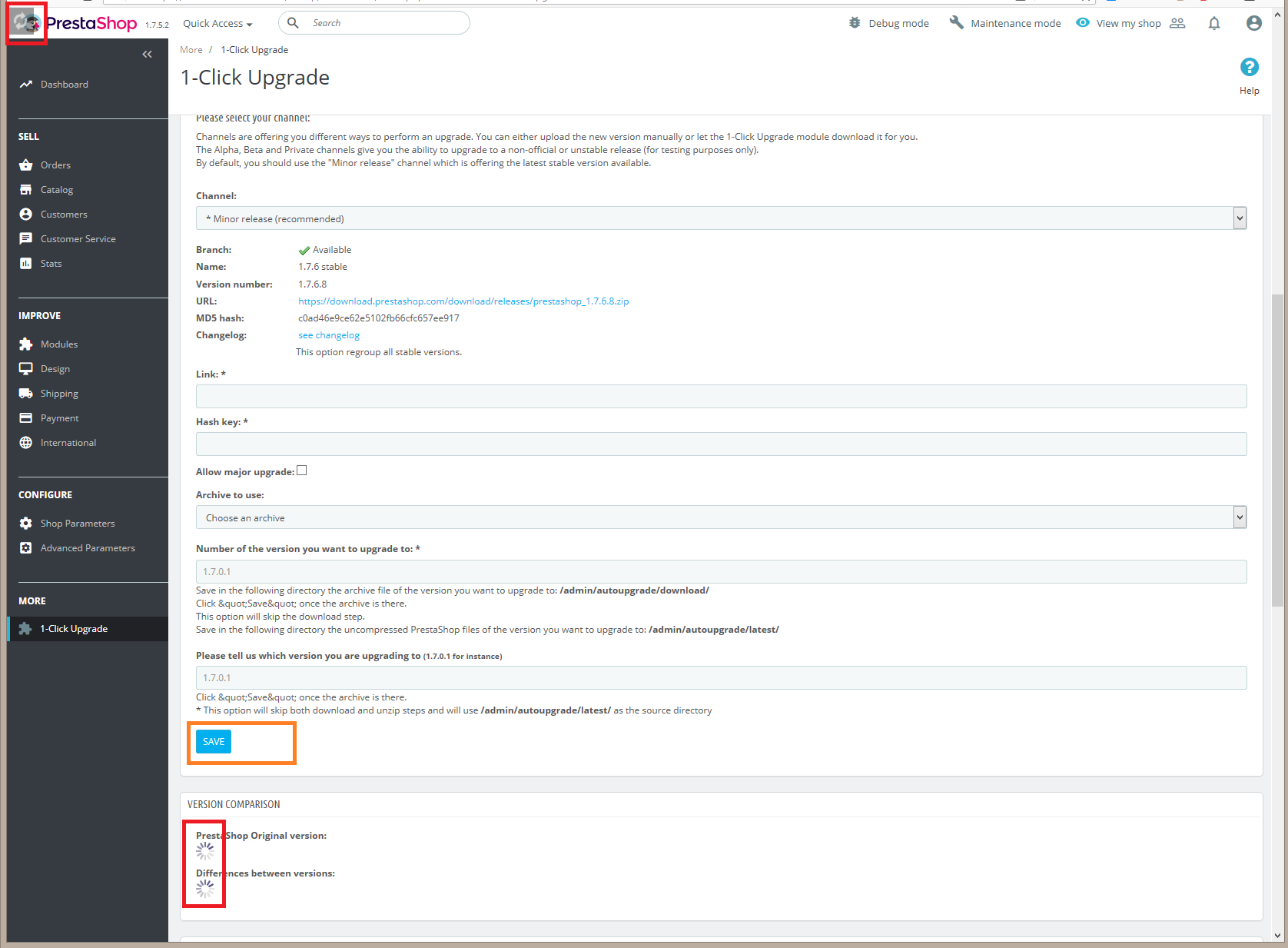This screenshot has height=948, width=1288.
Task: Click the Save button
Action: click(x=214, y=742)
